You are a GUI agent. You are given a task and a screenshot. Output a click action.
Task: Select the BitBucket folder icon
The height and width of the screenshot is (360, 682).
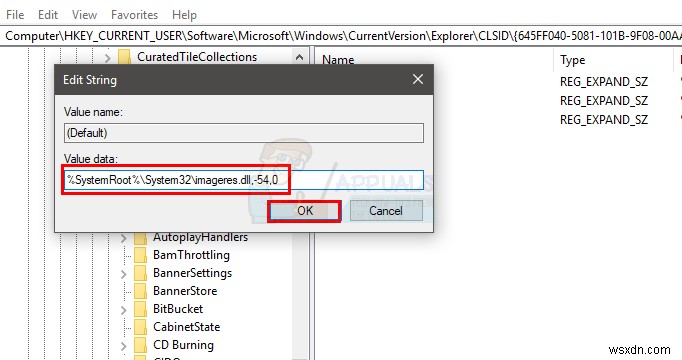140,309
